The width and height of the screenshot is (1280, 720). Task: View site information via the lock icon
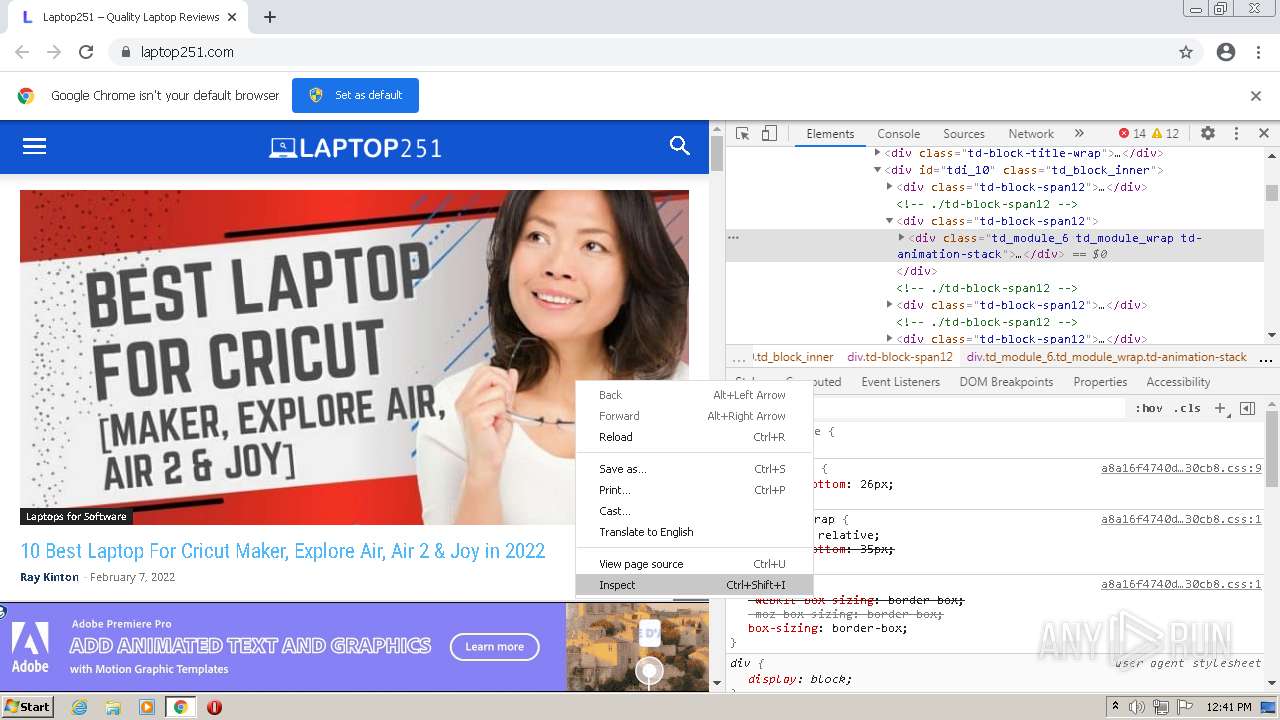(x=125, y=52)
